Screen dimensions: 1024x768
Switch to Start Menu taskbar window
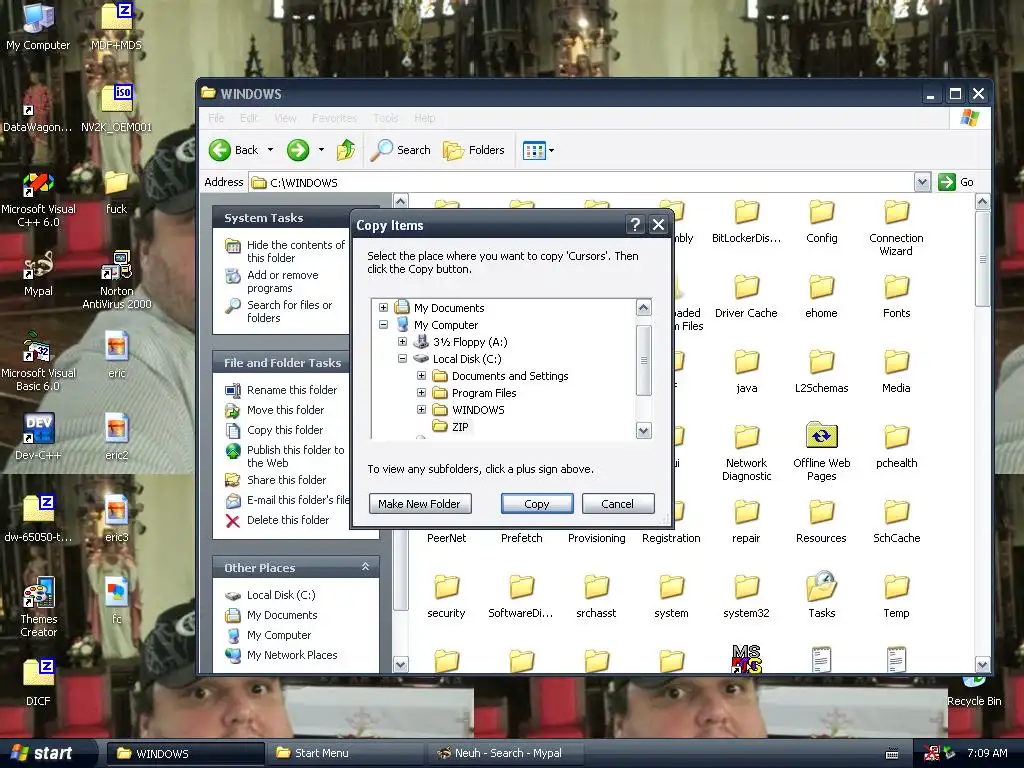point(345,753)
